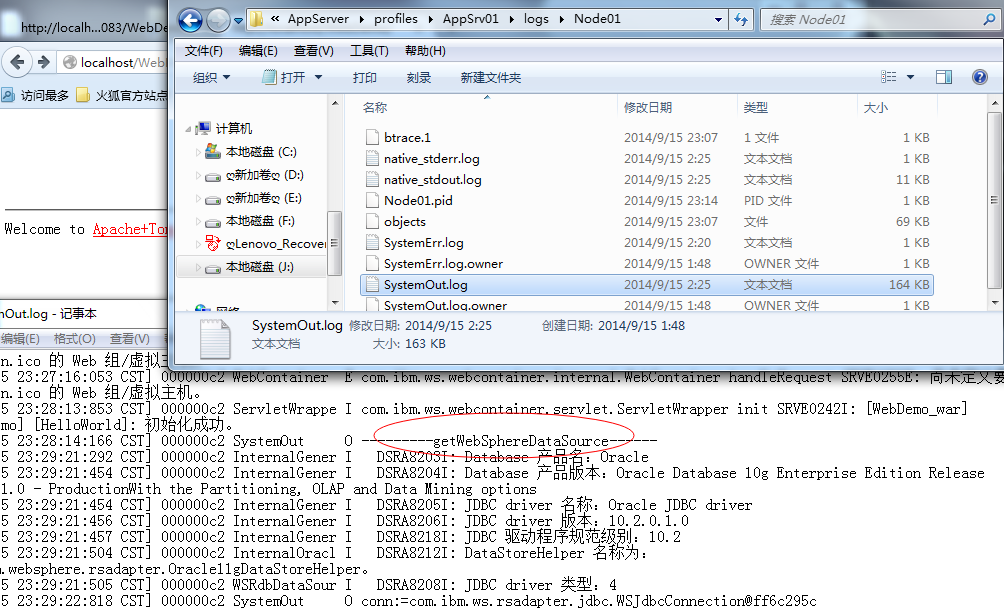Toggle the preview pane icon

click(944, 77)
